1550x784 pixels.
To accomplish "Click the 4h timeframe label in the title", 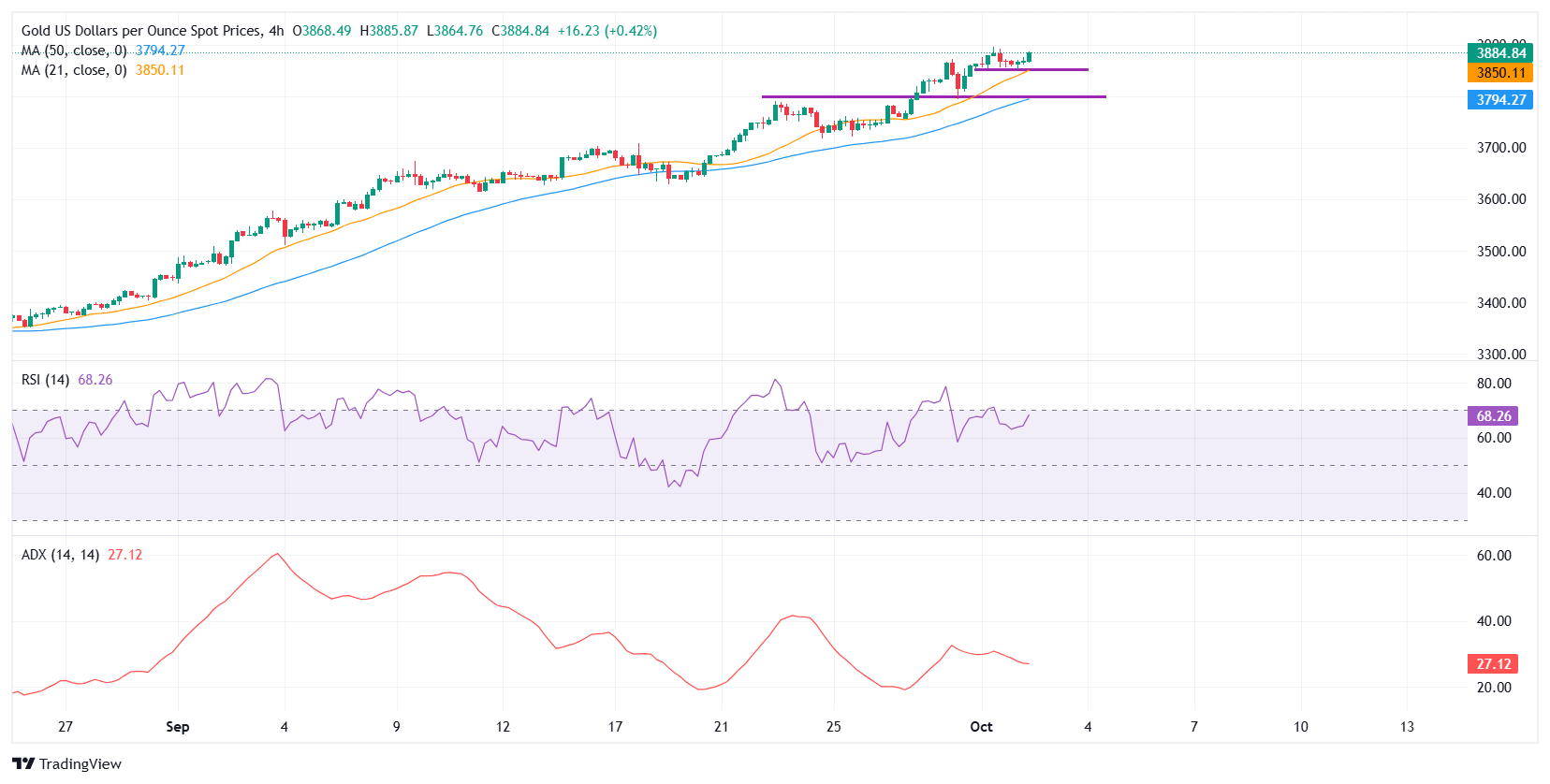I will click(x=276, y=31).
